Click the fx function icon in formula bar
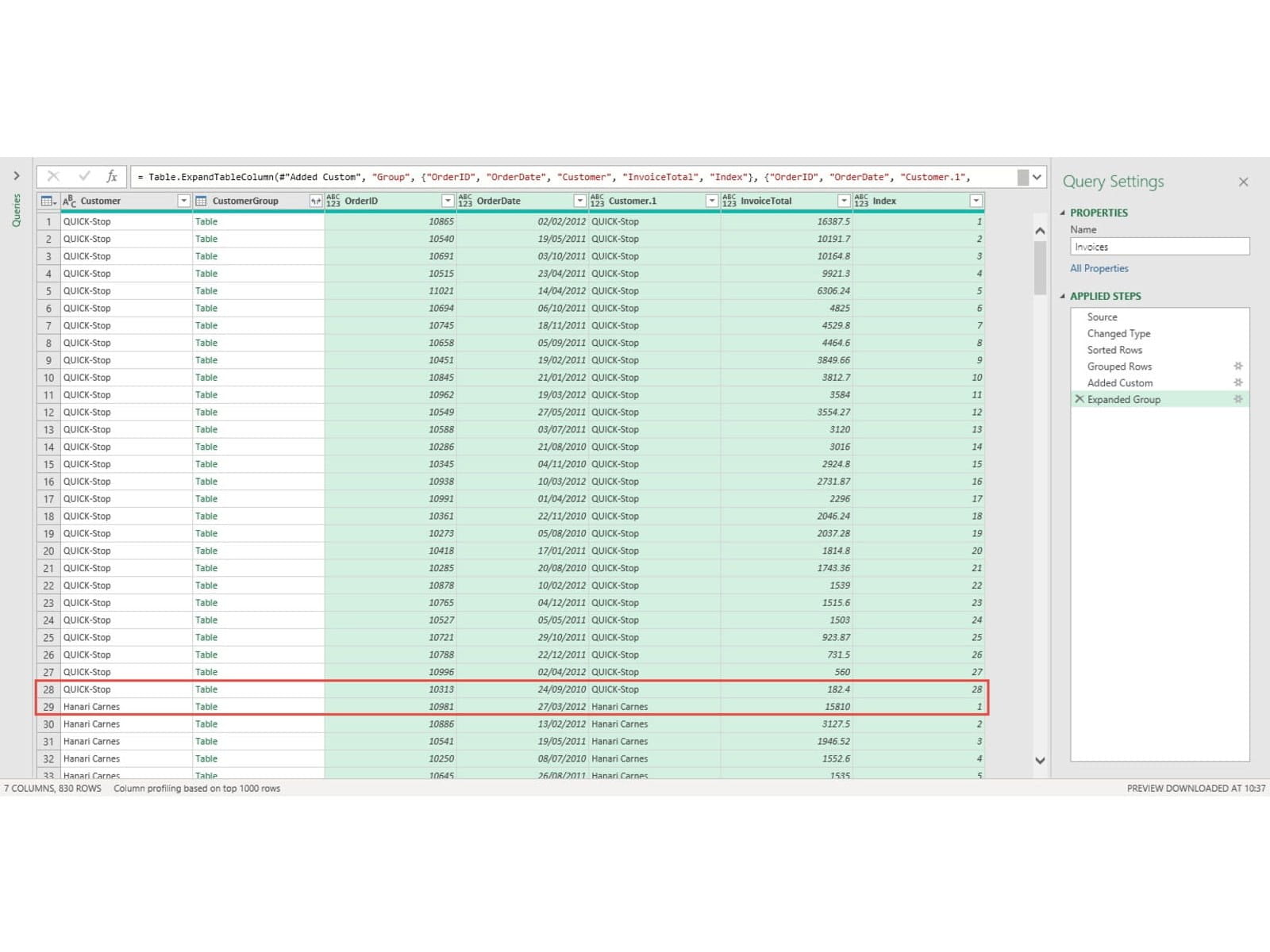 pos(112,176)
